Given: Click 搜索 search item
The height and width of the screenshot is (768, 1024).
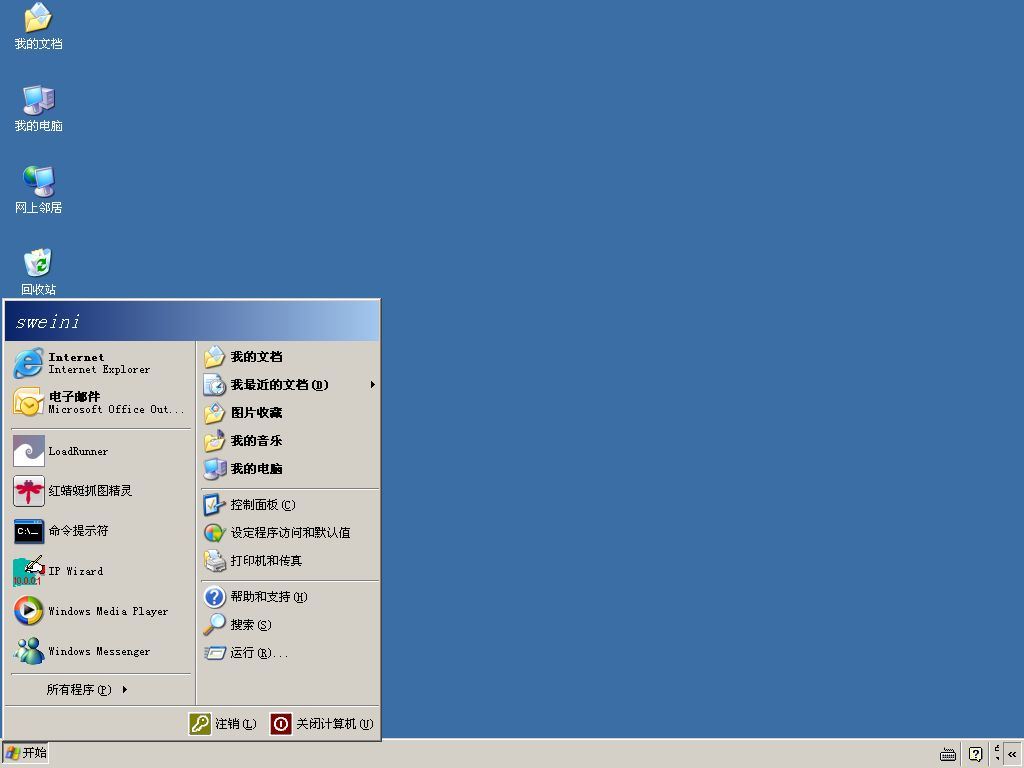Looking at the screenshot, I should point(289,625).
